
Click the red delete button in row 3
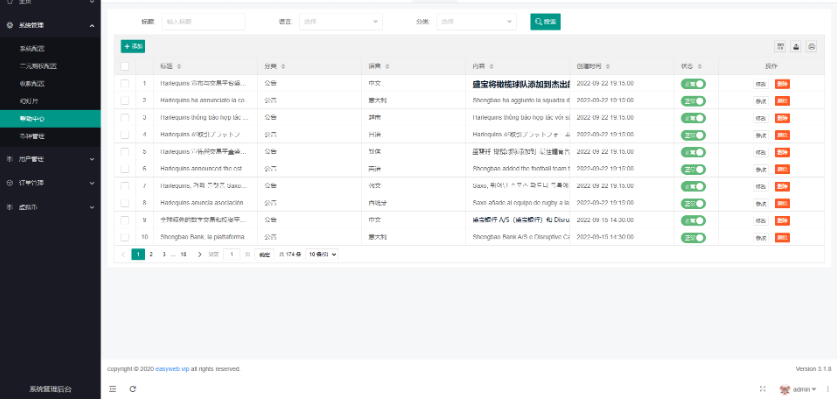point(782,118)
